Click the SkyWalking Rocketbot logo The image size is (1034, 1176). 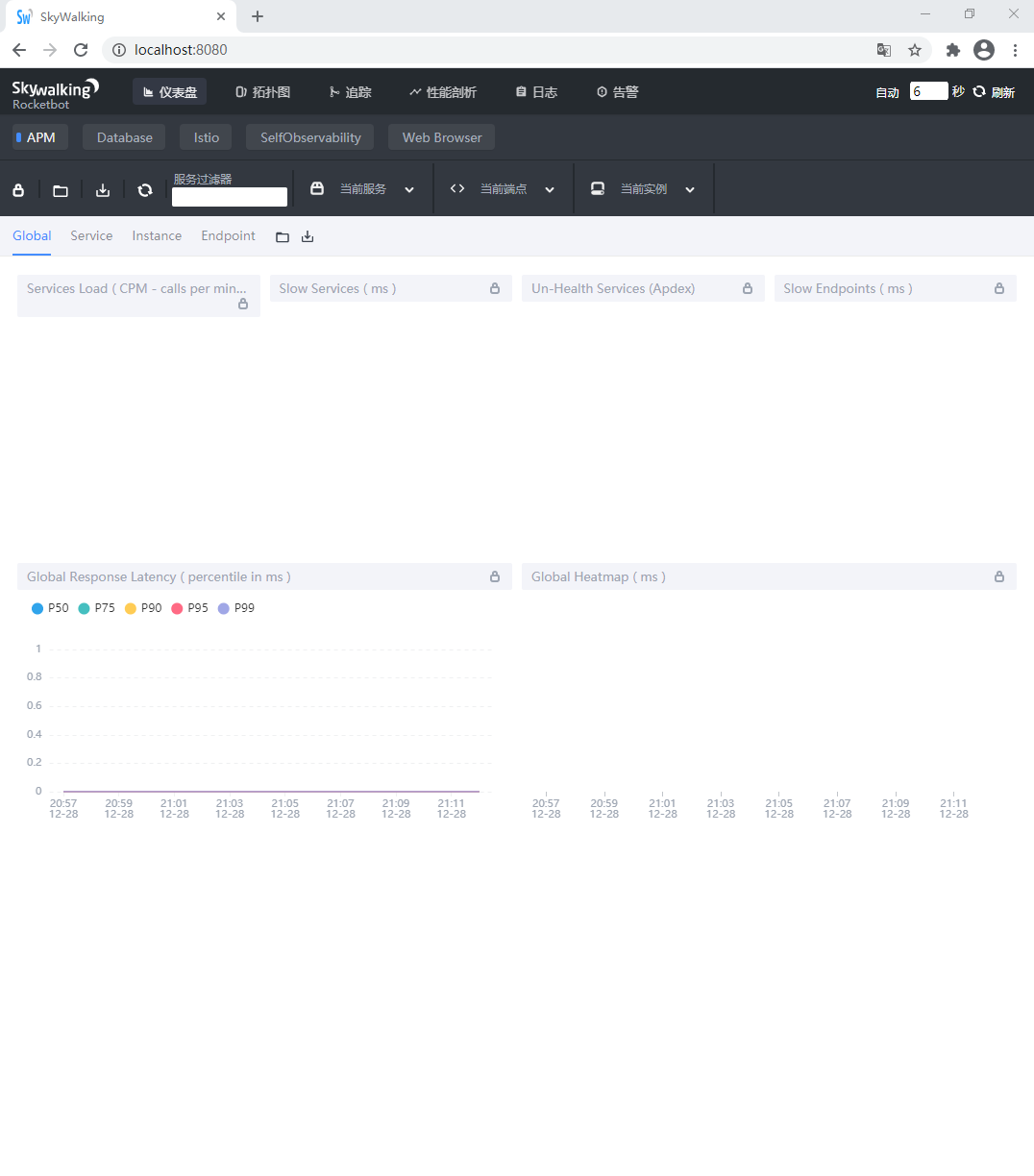(55, 93)
